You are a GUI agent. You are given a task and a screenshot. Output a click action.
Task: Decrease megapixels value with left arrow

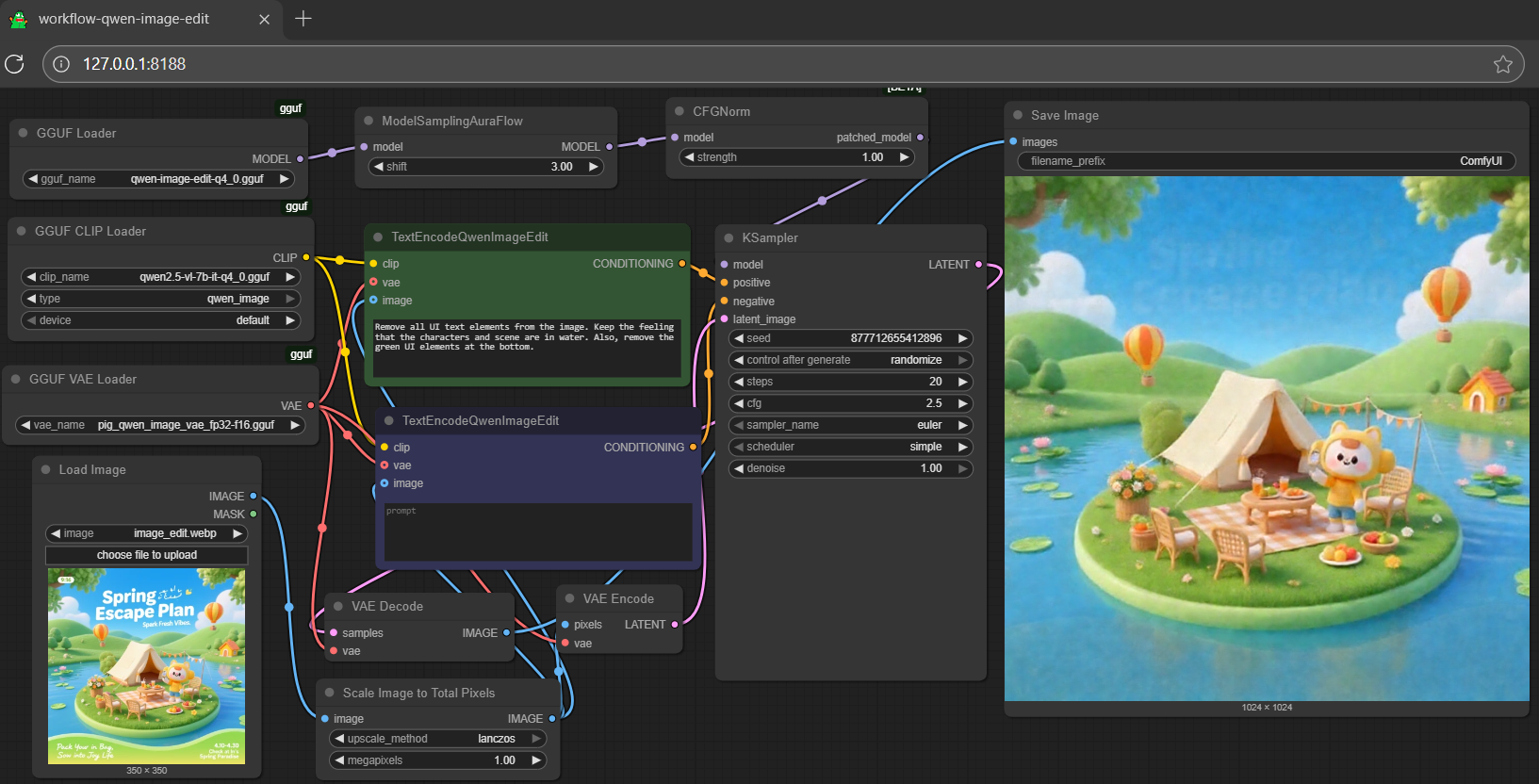pos(339,760)
